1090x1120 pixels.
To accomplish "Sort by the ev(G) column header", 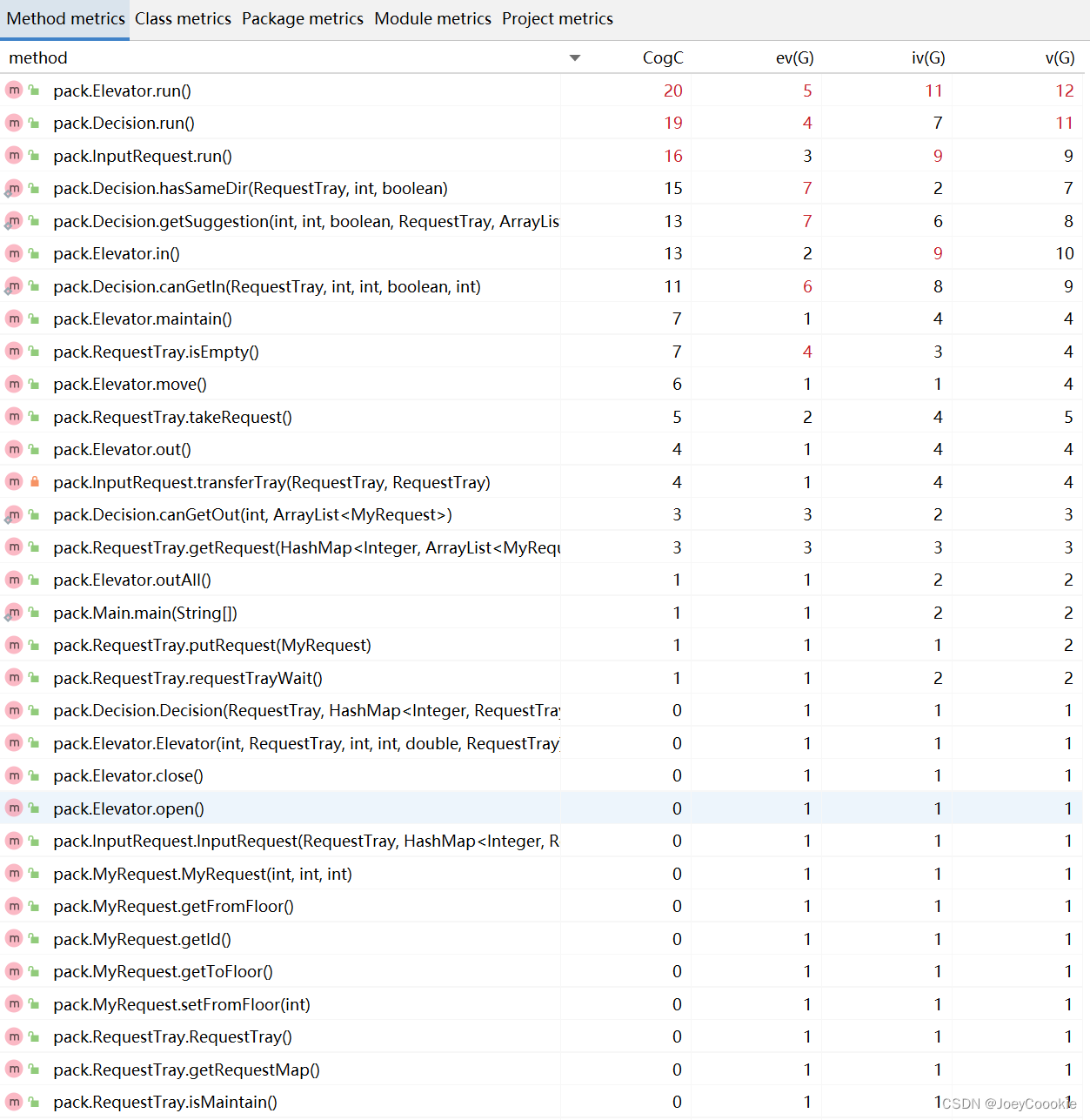I will coord(794,57).
